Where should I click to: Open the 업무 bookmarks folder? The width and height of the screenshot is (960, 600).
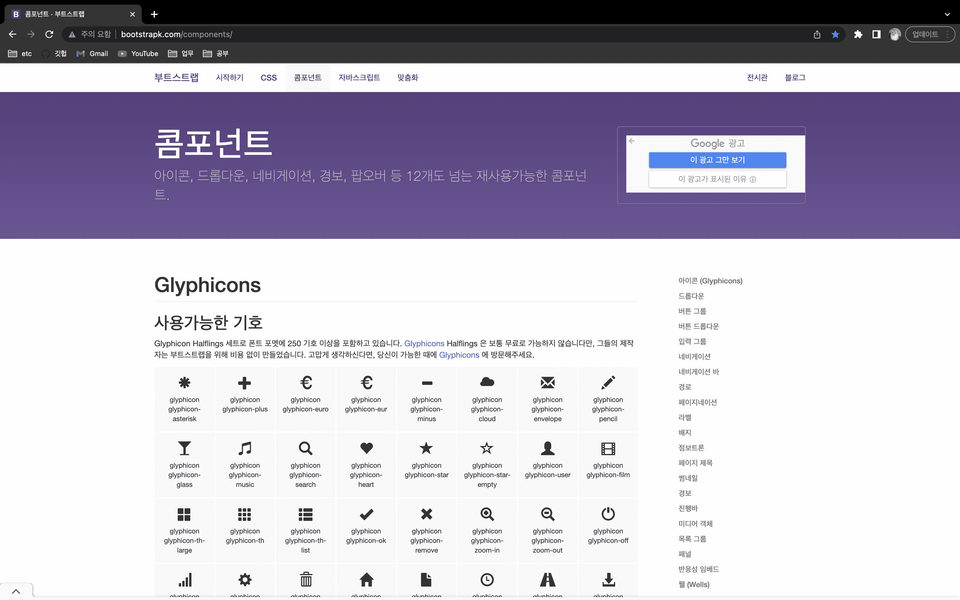[181, 54]
